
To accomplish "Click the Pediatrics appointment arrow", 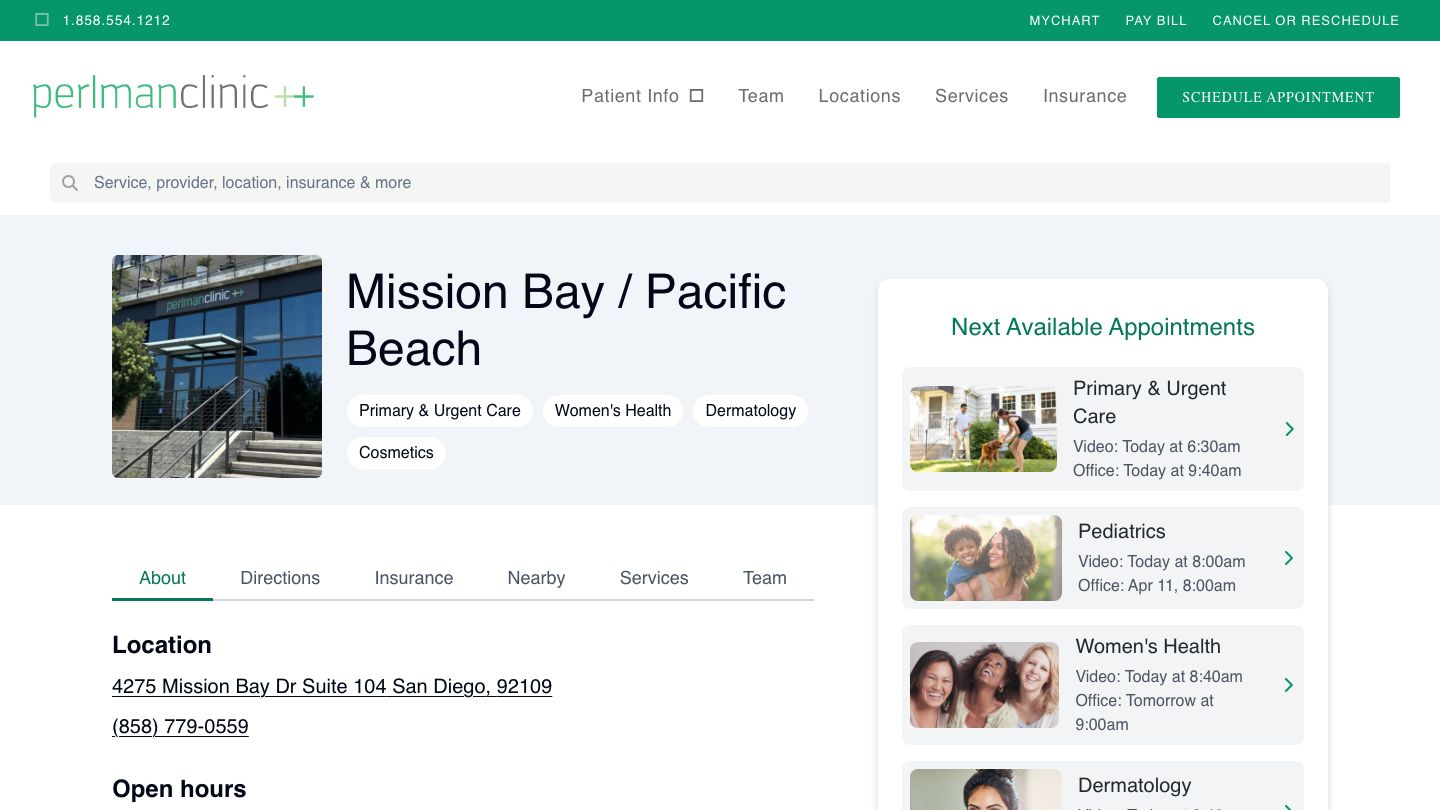I will (x=1289, y=558).
